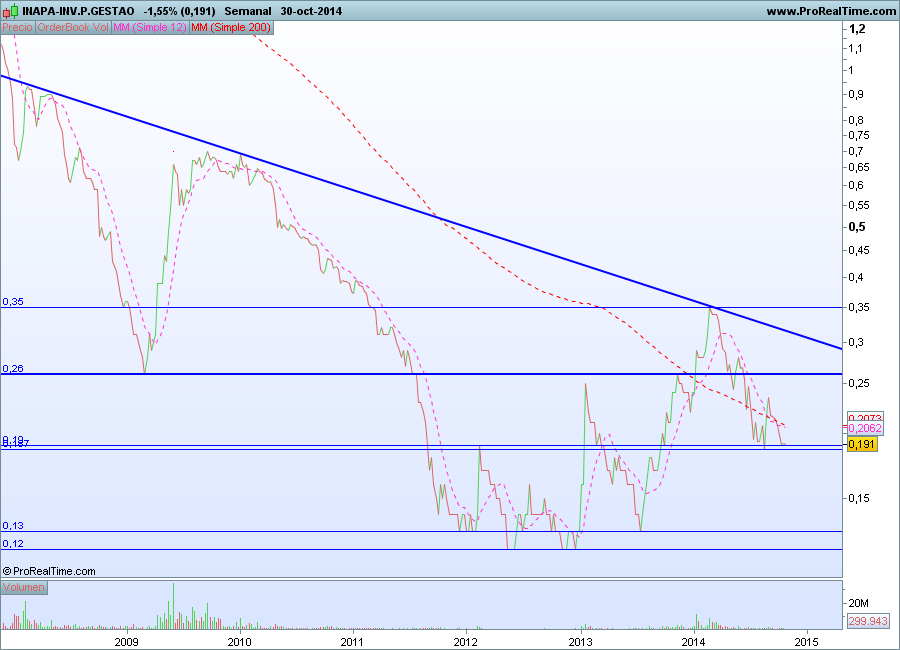Select the OrderBook Vol label
Image resolution: width=900 pixels, height=650 pixels.
[x=73, y=27]
